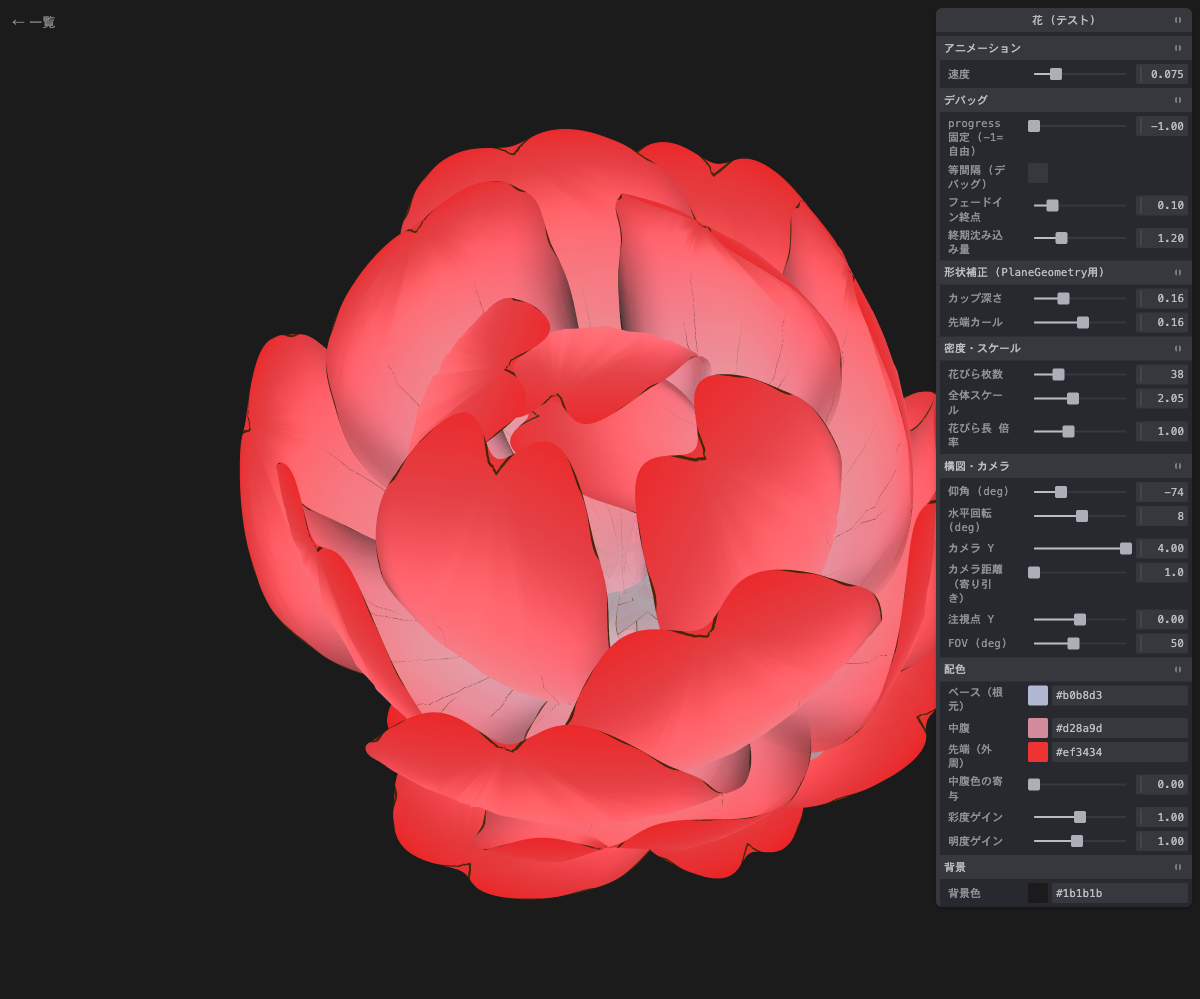Screen dimensions: 1200x999
Task: Click the 水平回転（deg）slider
Action: click(x=1080, y=516)
